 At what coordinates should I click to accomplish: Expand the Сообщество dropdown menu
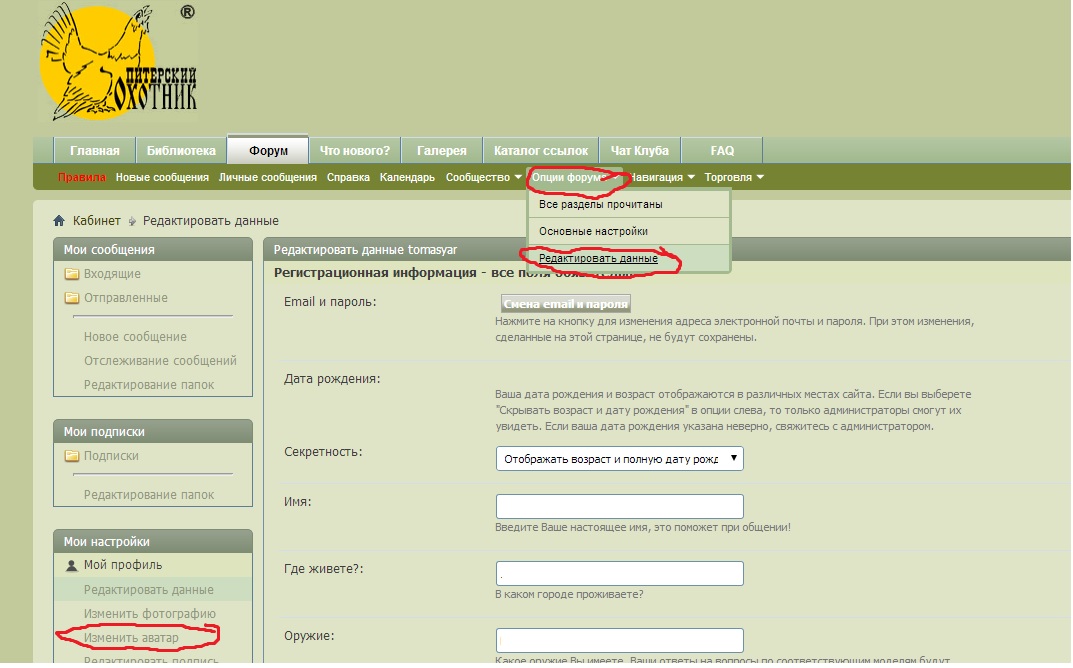483,178
